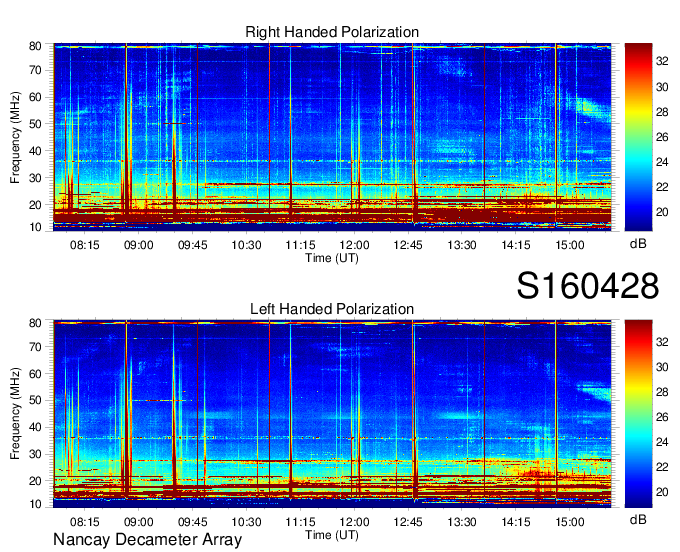Click the 10:30 tick on upper time axis

coord(246,245)
